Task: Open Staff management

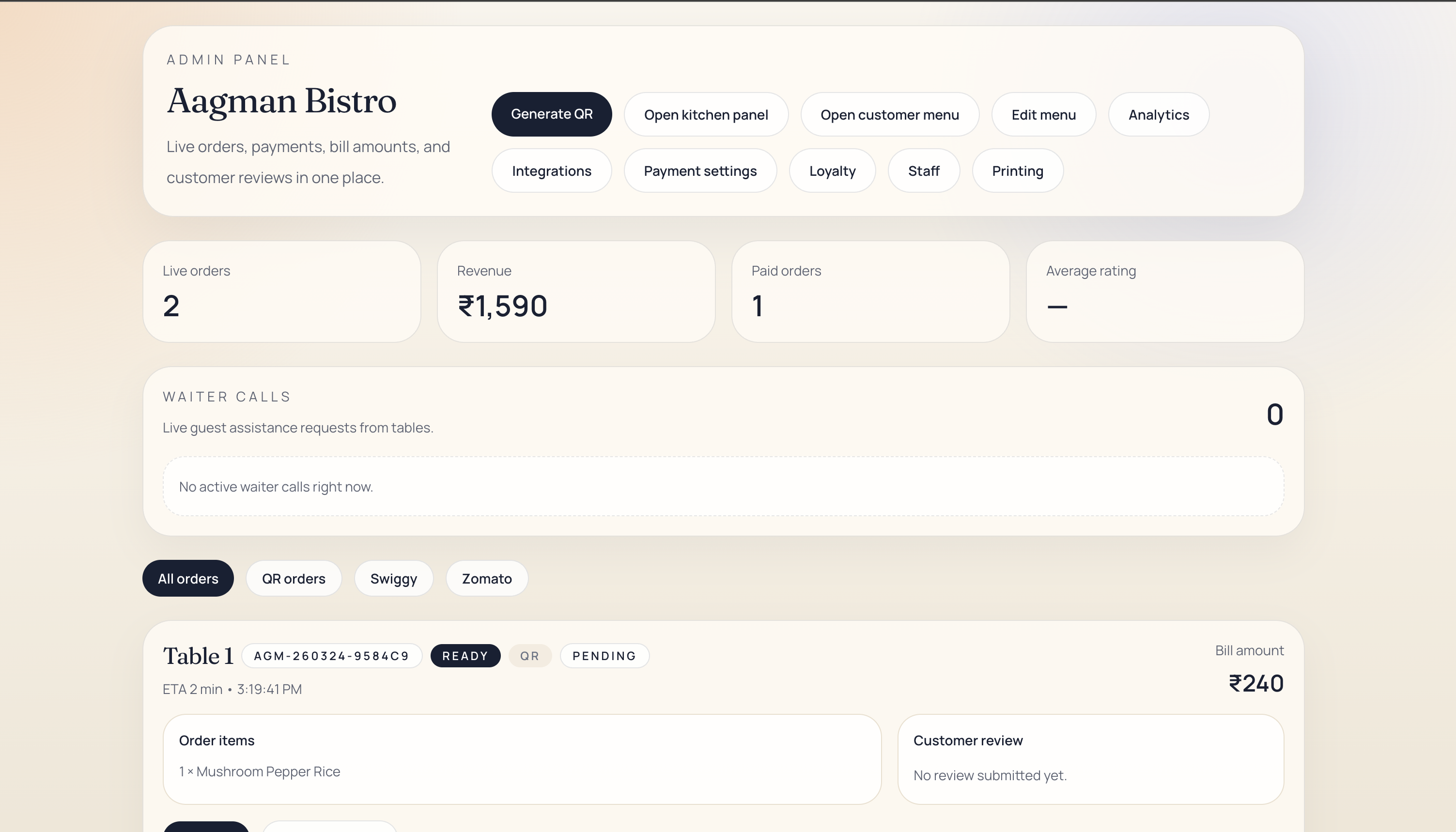Action: (923, 171)
